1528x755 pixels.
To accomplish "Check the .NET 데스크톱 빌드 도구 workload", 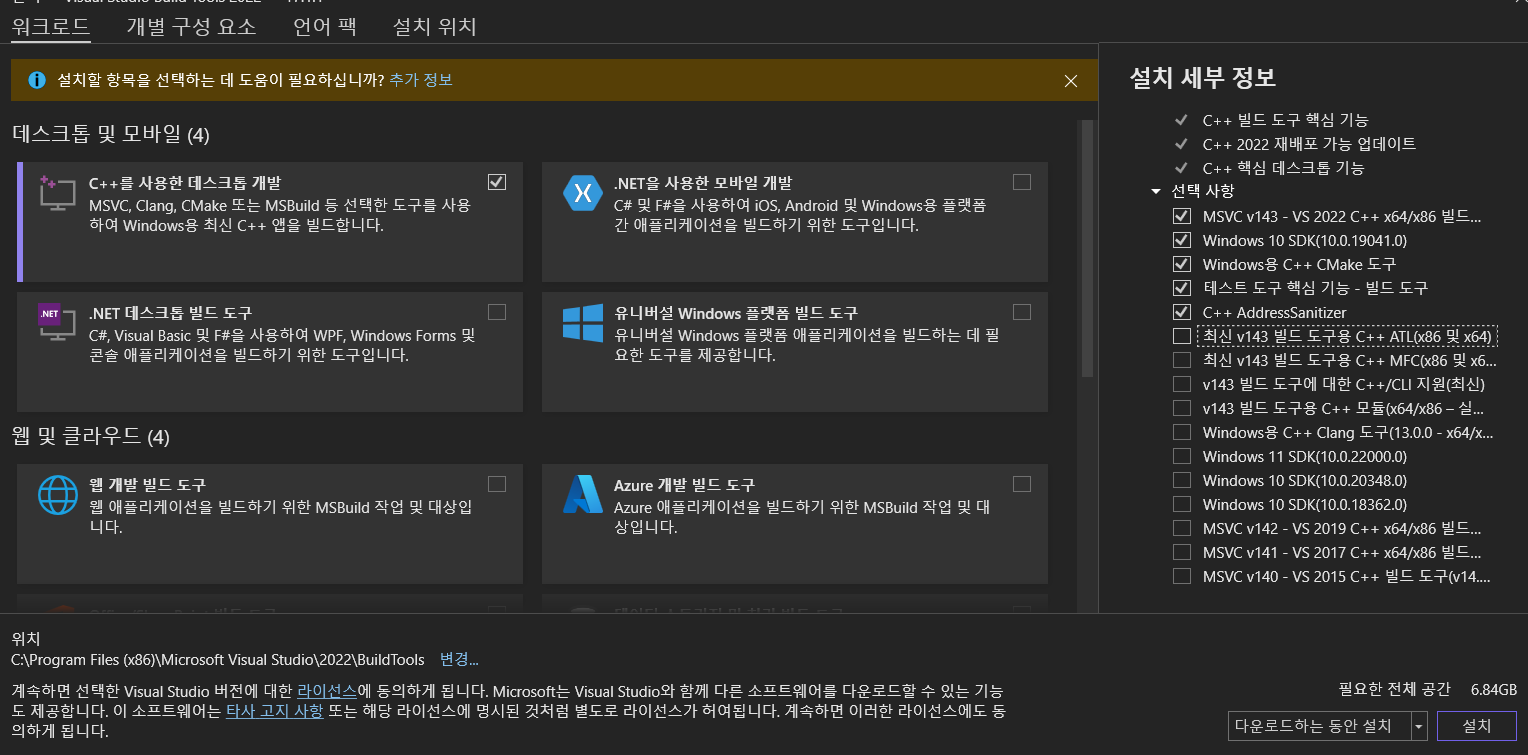I will (497, 311).
